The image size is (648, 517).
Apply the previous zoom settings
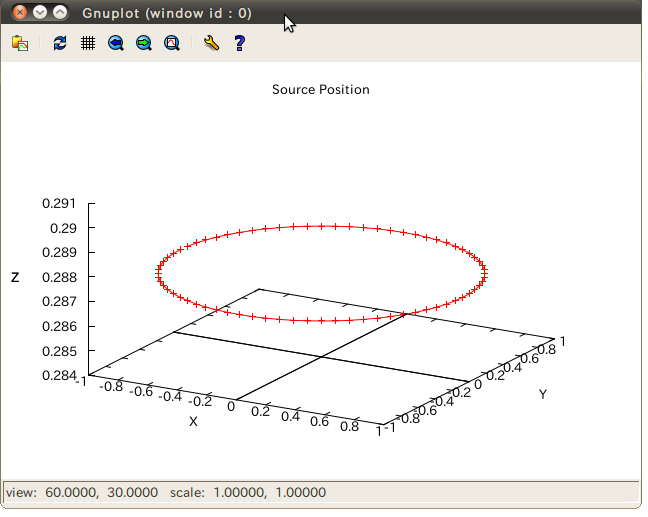[x=116, y=43]
